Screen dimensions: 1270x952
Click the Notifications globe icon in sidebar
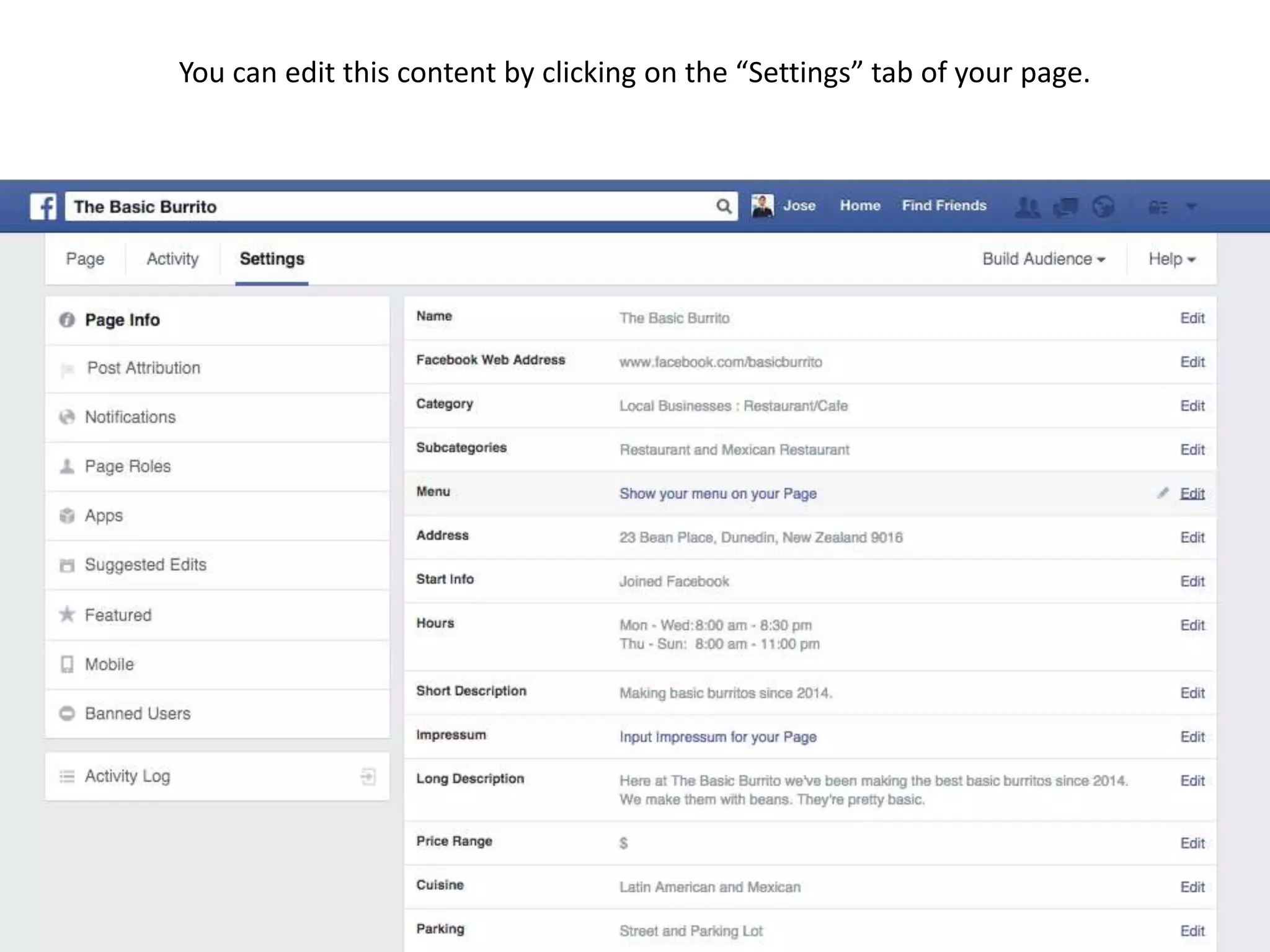(67, 417)
